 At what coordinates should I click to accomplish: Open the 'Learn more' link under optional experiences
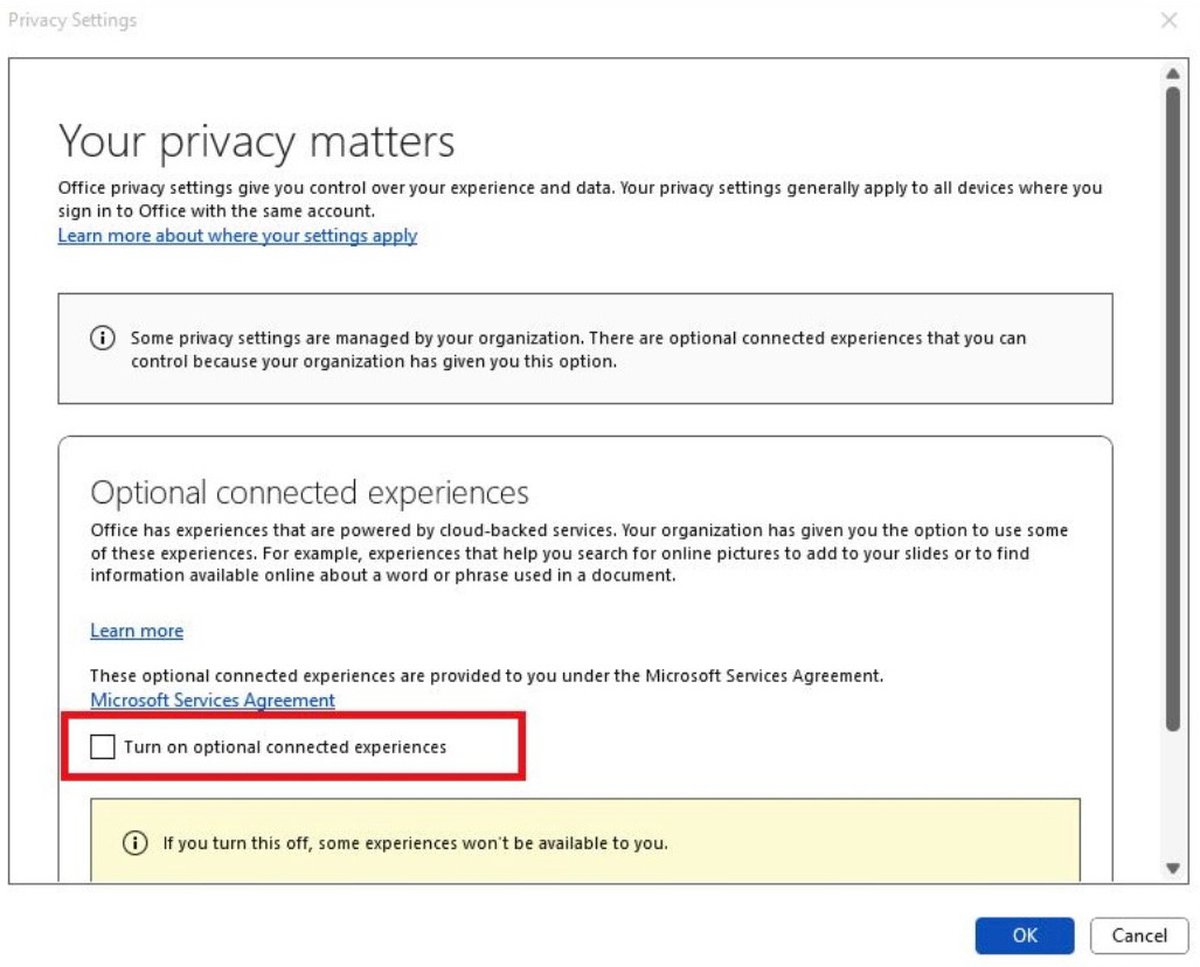coord(136,631)
